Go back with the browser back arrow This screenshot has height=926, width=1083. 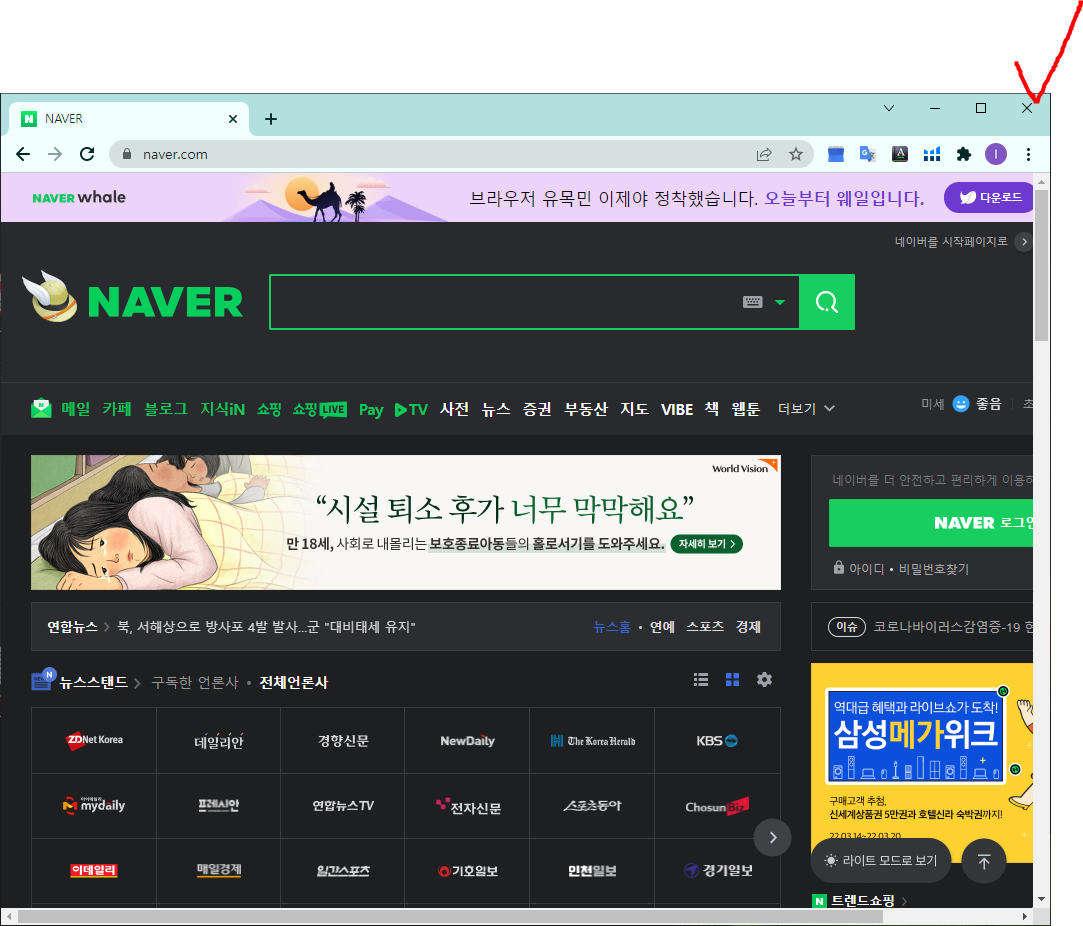pos(23,154)
